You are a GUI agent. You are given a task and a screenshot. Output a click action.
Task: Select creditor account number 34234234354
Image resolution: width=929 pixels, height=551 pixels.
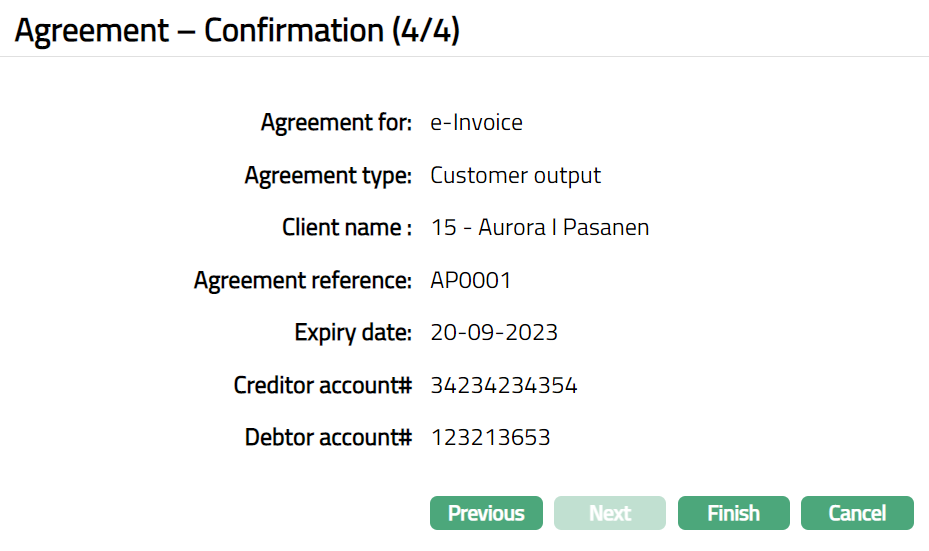pyautogui.click(x=504, y=385)
